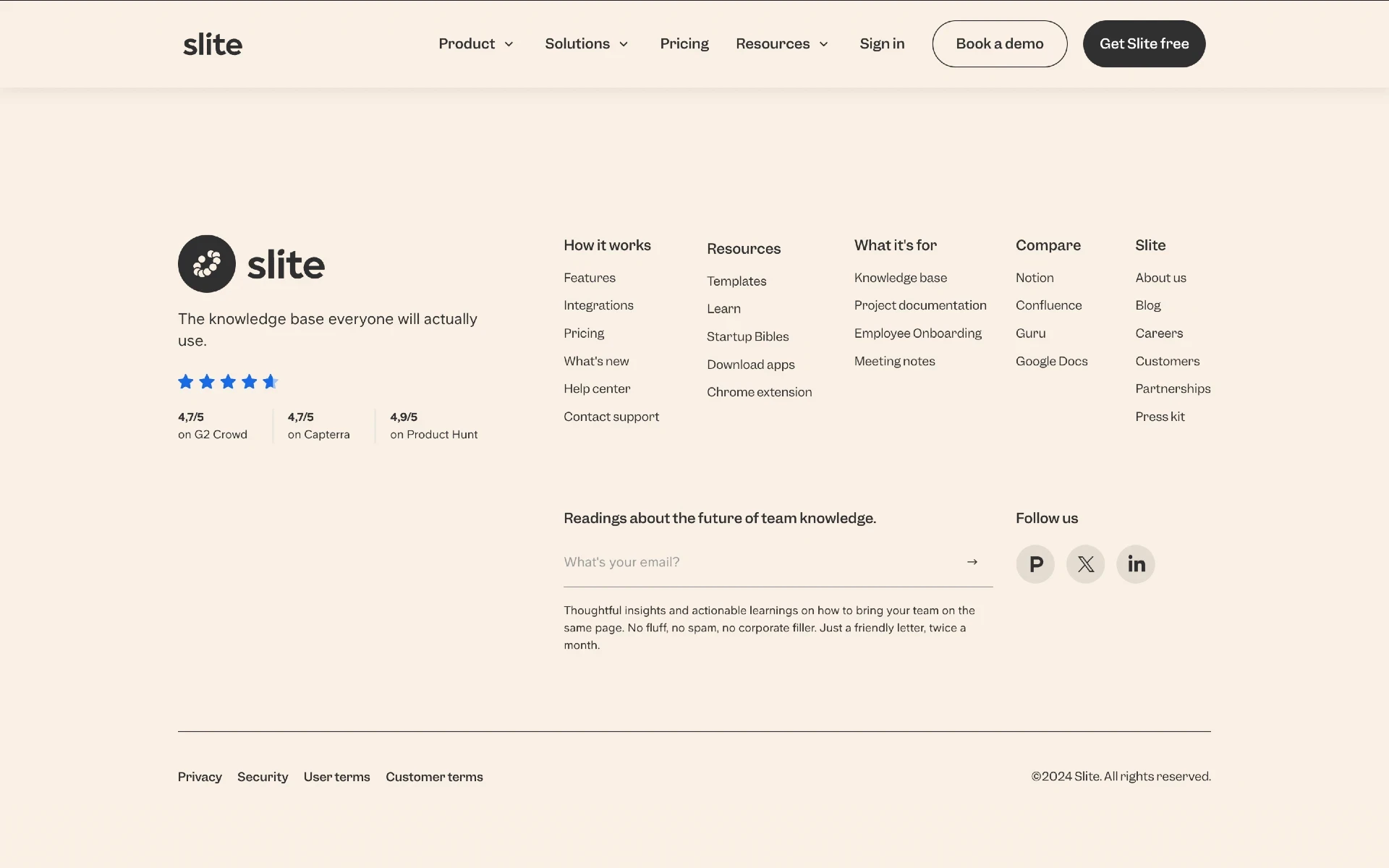The width and height of the screenshot is (1389, 868).
Task: Click the LinkedIn social icon
Action: (1135, 563)
